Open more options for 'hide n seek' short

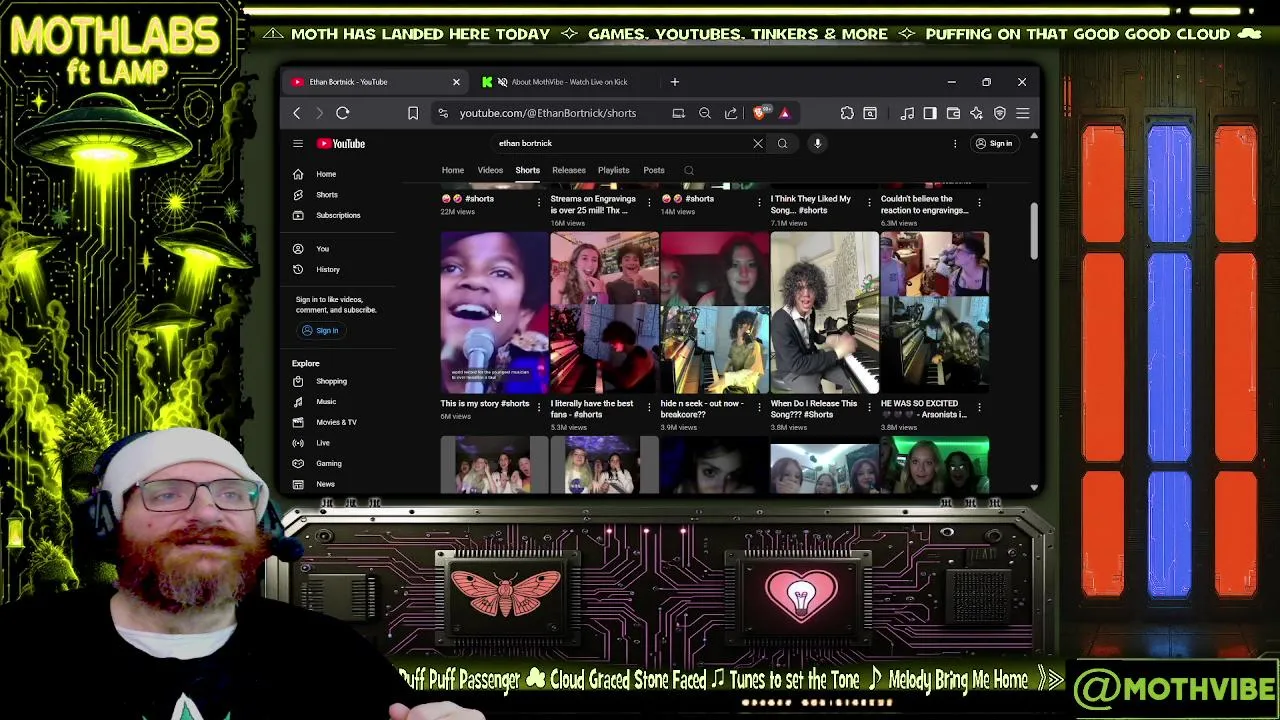click(760, 407)
